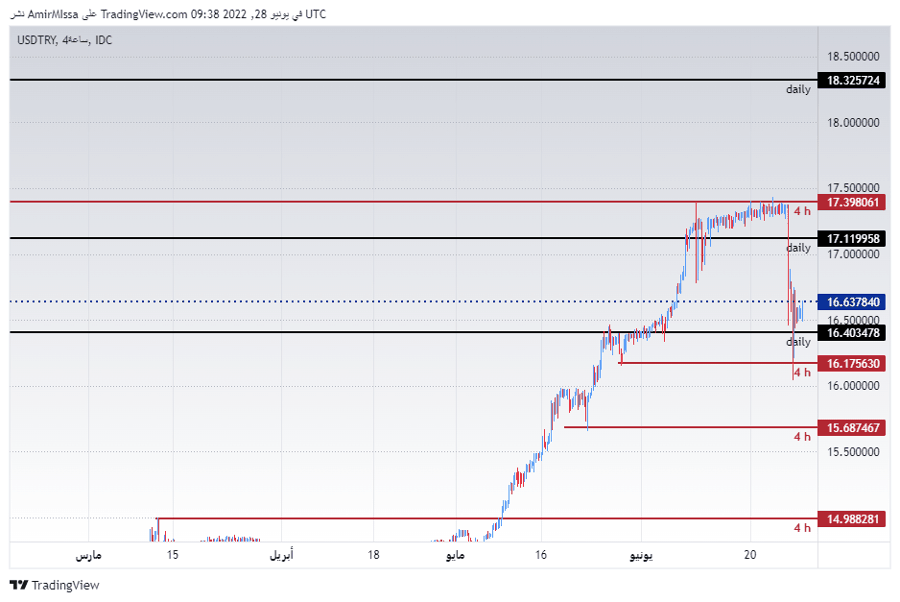900x602 pixels.
Task: Click the blue 16.637840 current price tag
Action: (852, 302)
